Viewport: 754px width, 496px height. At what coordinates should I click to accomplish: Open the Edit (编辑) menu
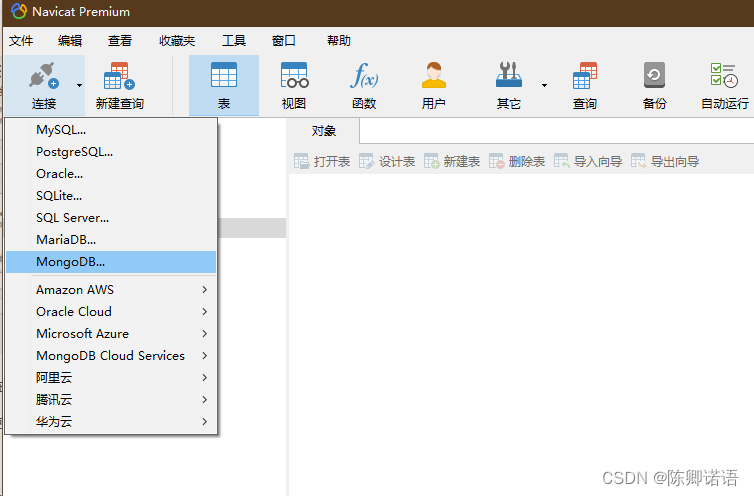tap(70, 41)
